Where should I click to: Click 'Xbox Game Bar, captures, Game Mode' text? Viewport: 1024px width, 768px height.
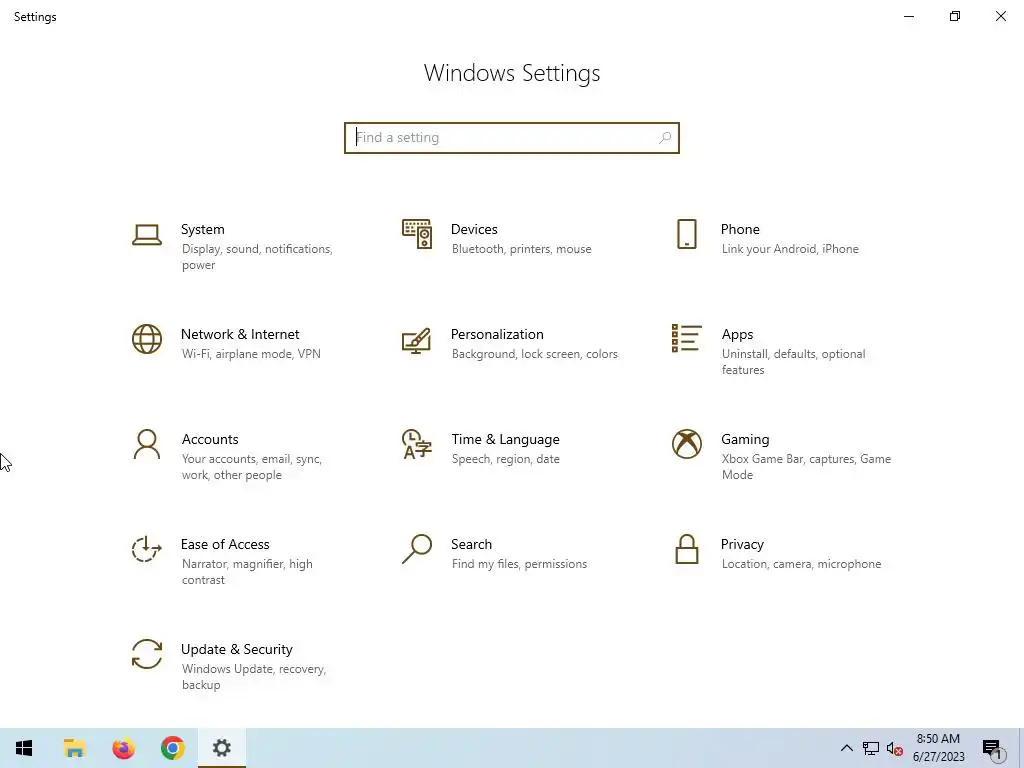pos(806,467)
